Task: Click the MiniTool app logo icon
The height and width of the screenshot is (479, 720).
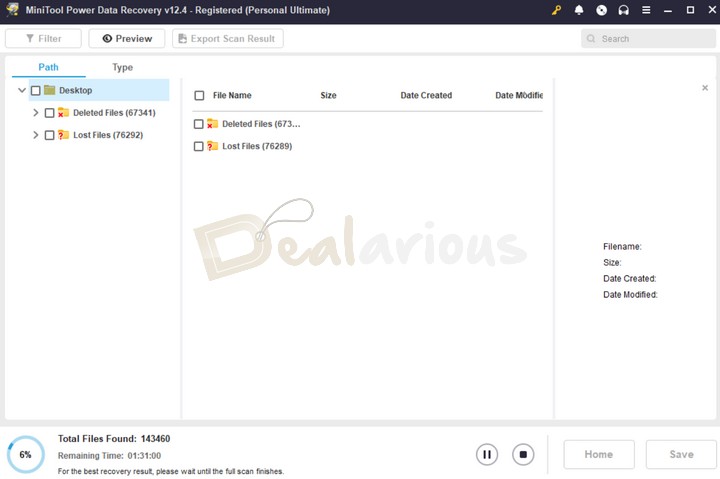Action: click(x=12, y=10)
